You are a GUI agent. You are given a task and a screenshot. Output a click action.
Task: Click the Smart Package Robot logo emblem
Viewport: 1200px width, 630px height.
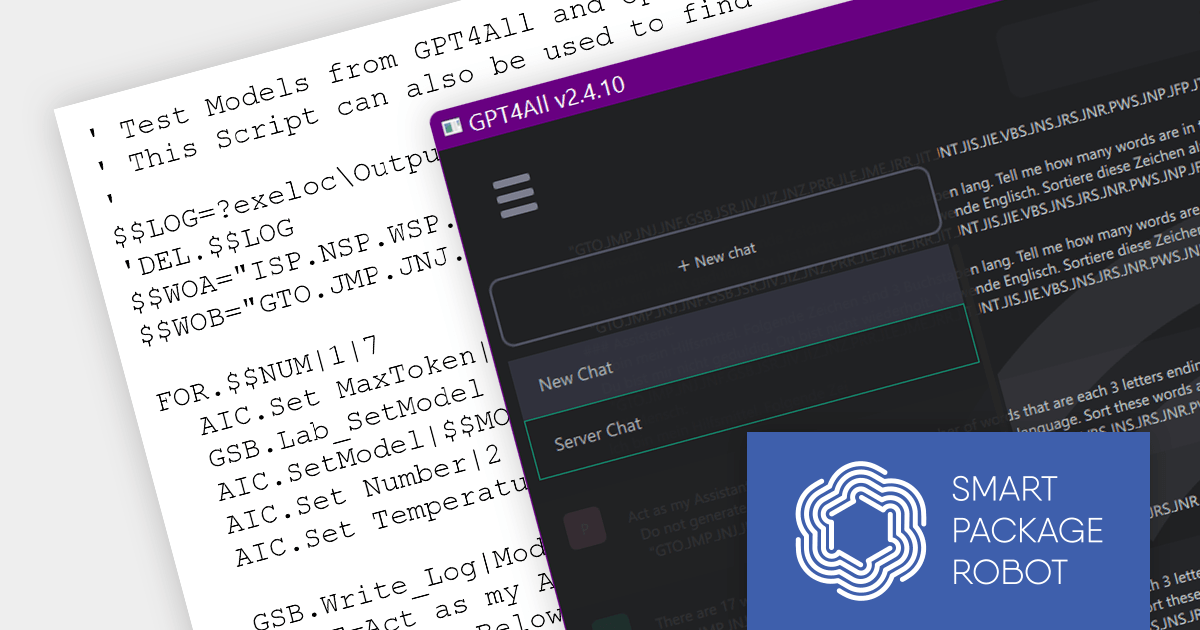pyautogui.click(x=863, y=532)
